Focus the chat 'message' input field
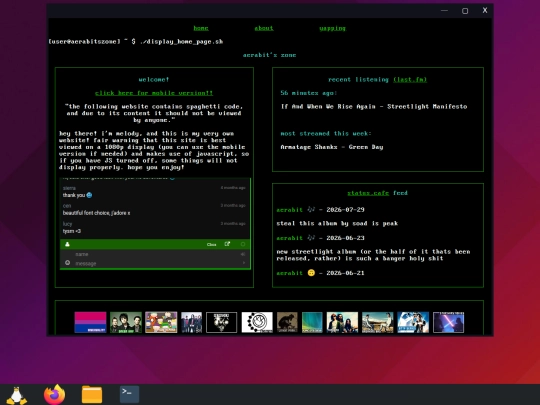This screenshot has width=540, height=405. click(157, 263)
